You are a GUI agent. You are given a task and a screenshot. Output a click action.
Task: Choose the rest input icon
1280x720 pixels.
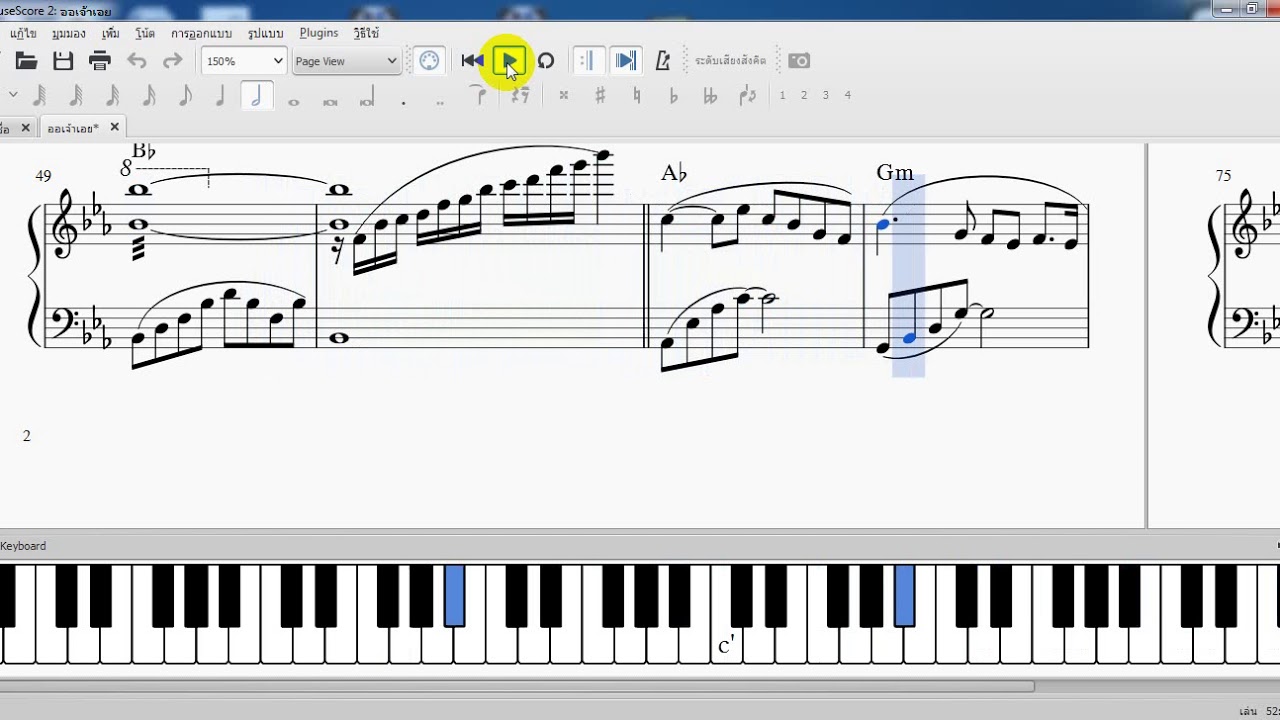(x=519, y=96)
